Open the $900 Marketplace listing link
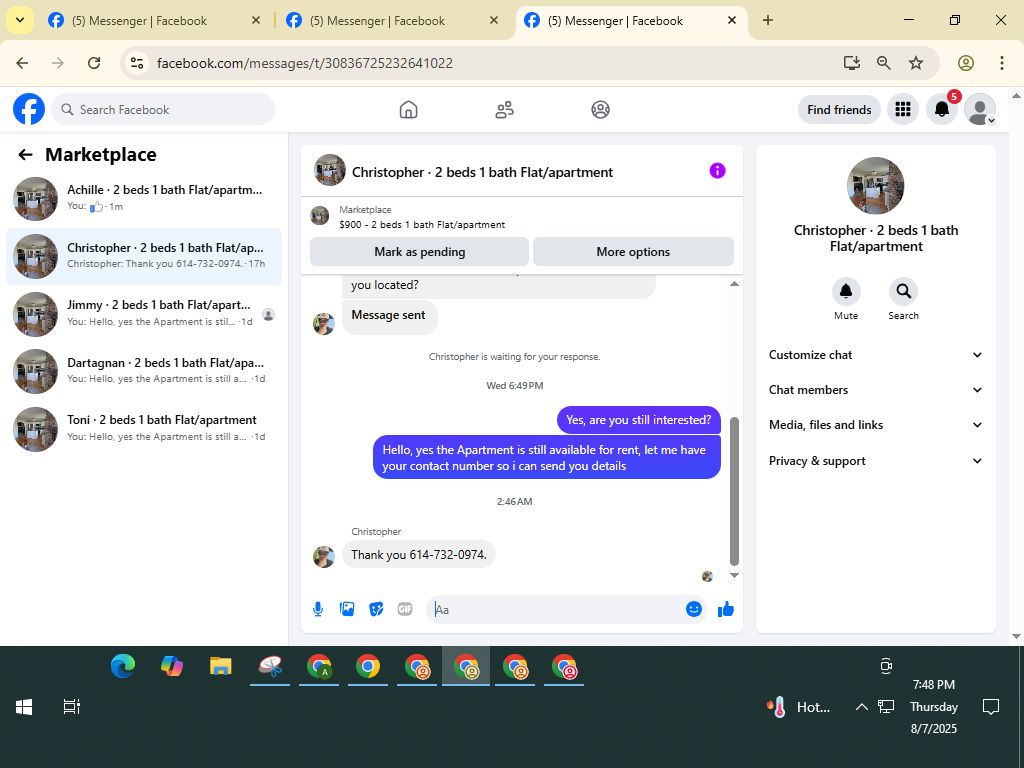The height and width of the screenshot is (768, 1024). click(x=422, y=225)
